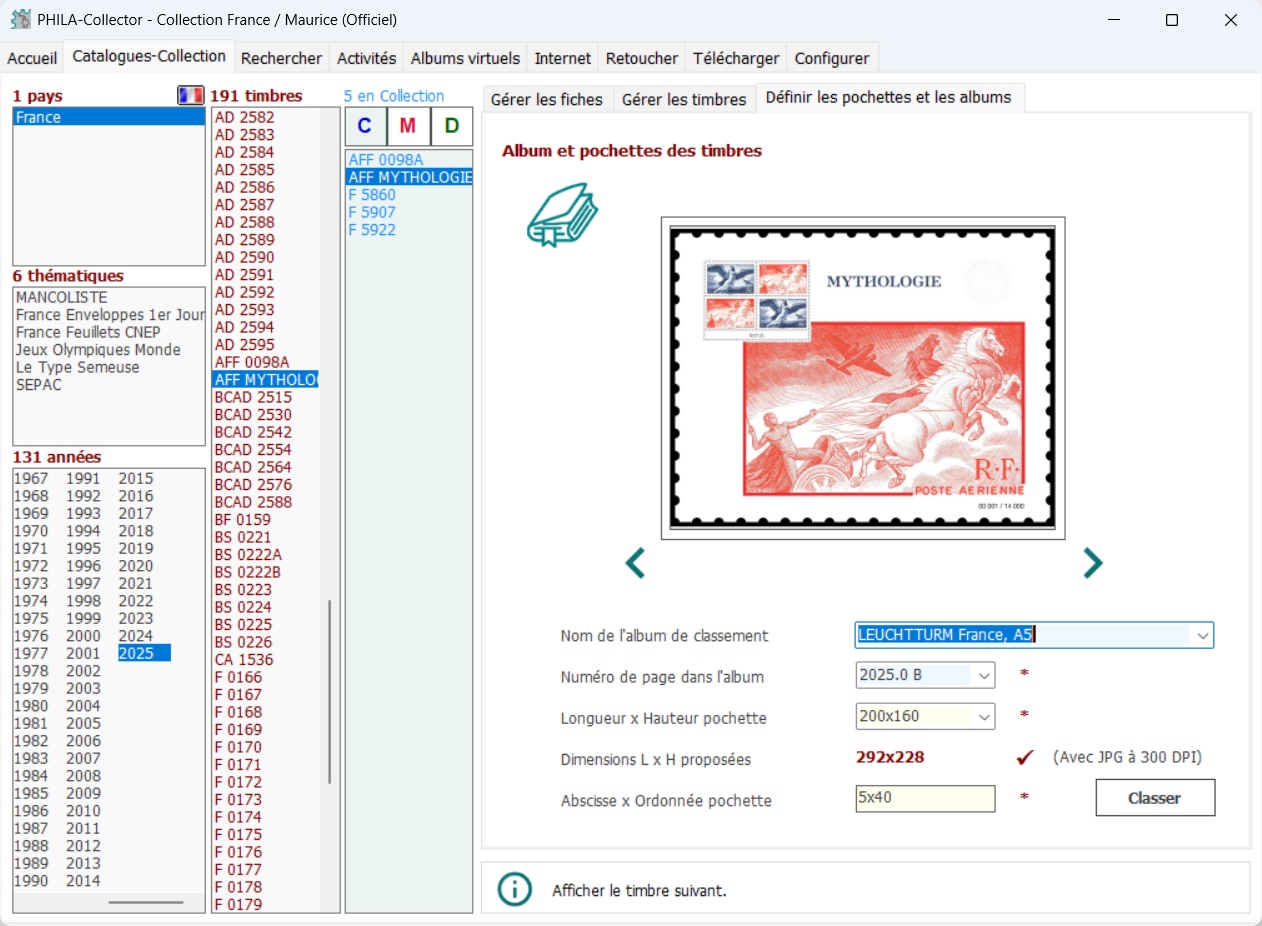Expand the album name dropdown
This screenshot has height=926, width=1262.
point(1200,635)
